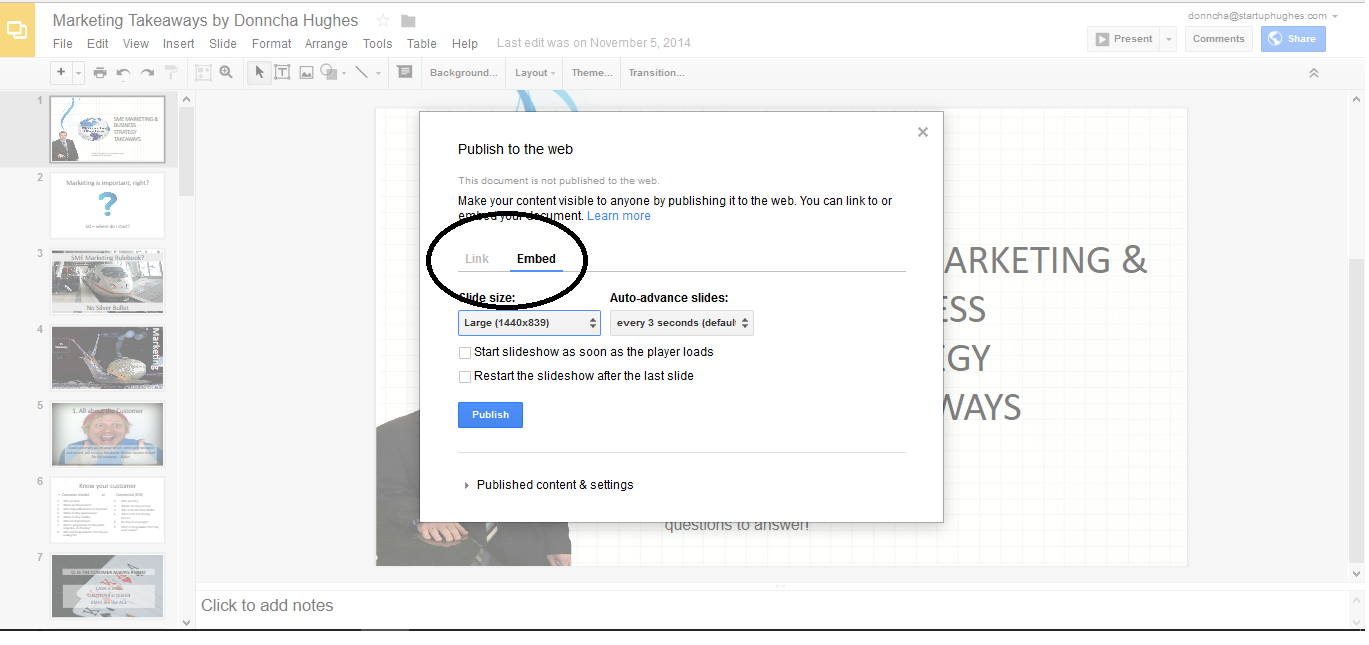Select slide 2 'Marketing is important, right?' thumbnail
The image size is (1369, 645).
click(107, 206)
